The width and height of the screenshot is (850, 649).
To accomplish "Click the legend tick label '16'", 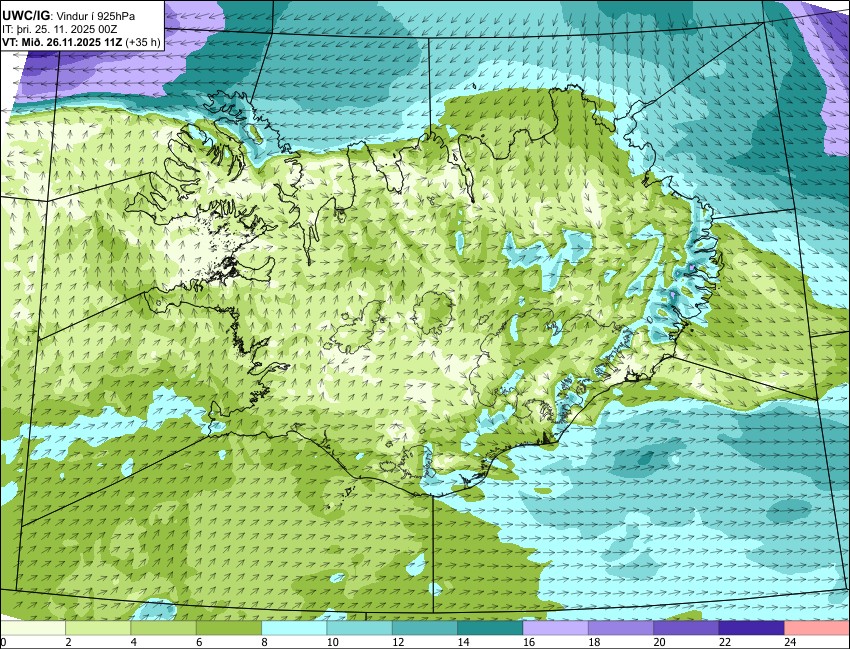I will click(x=529, y=642).
